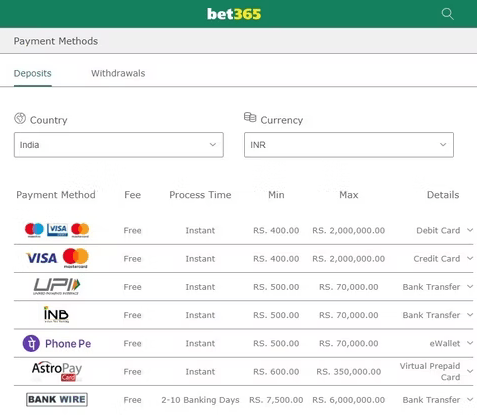Open the Currency dropdown showing INR
Screen dimensions: 477x415
(349, 145)
